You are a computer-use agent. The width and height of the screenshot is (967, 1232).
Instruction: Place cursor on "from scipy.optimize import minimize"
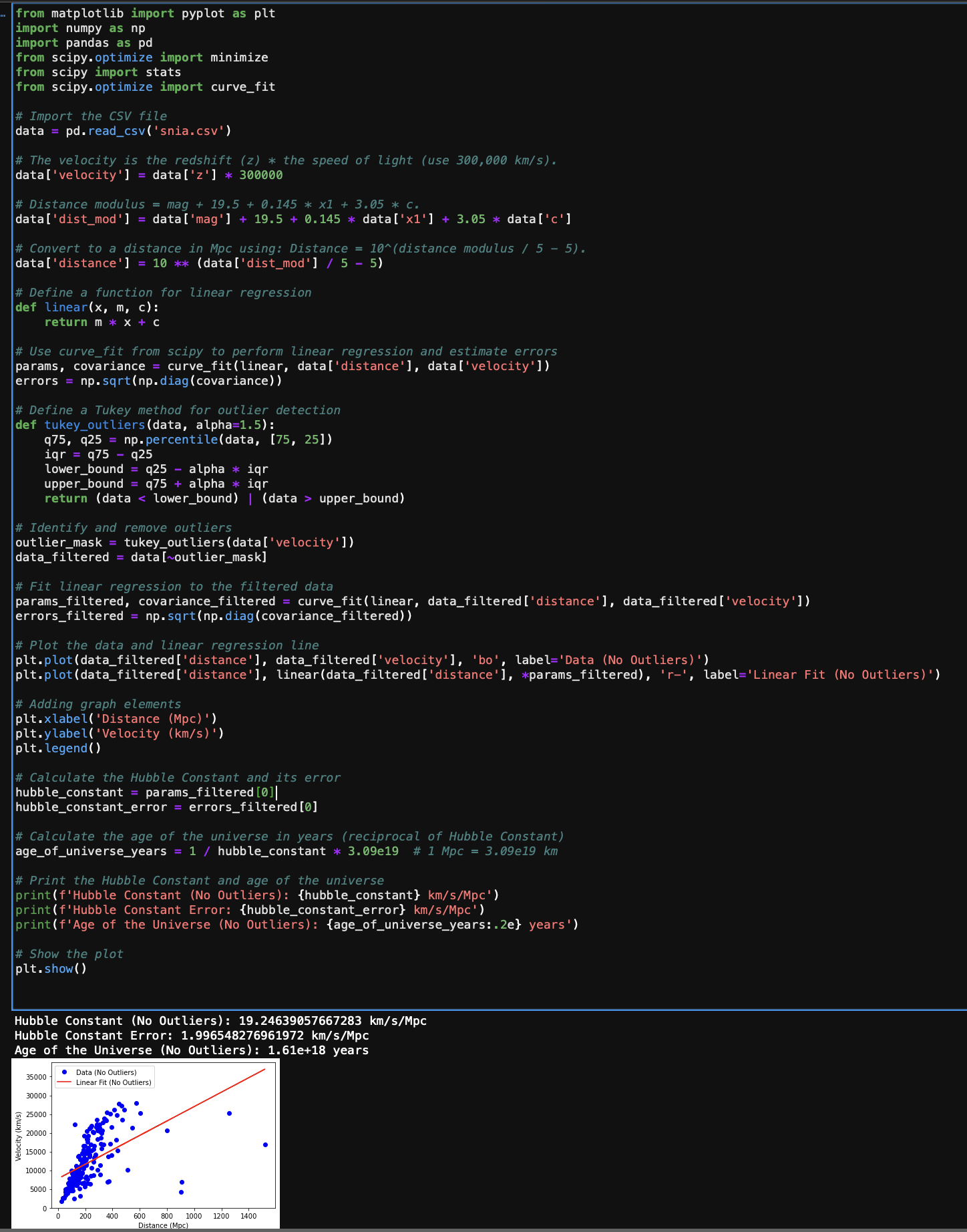coord(142,57)
